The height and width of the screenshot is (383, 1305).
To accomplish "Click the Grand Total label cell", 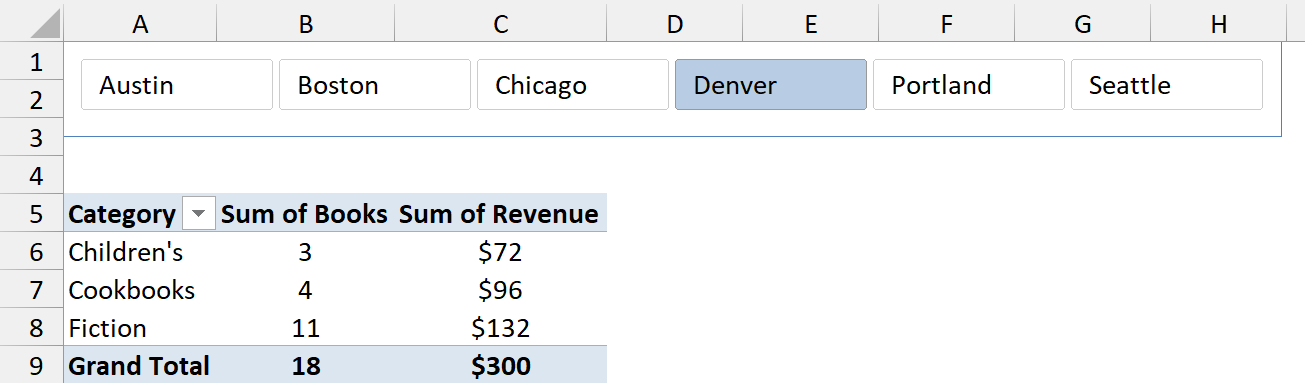I will tap(140, 366).
